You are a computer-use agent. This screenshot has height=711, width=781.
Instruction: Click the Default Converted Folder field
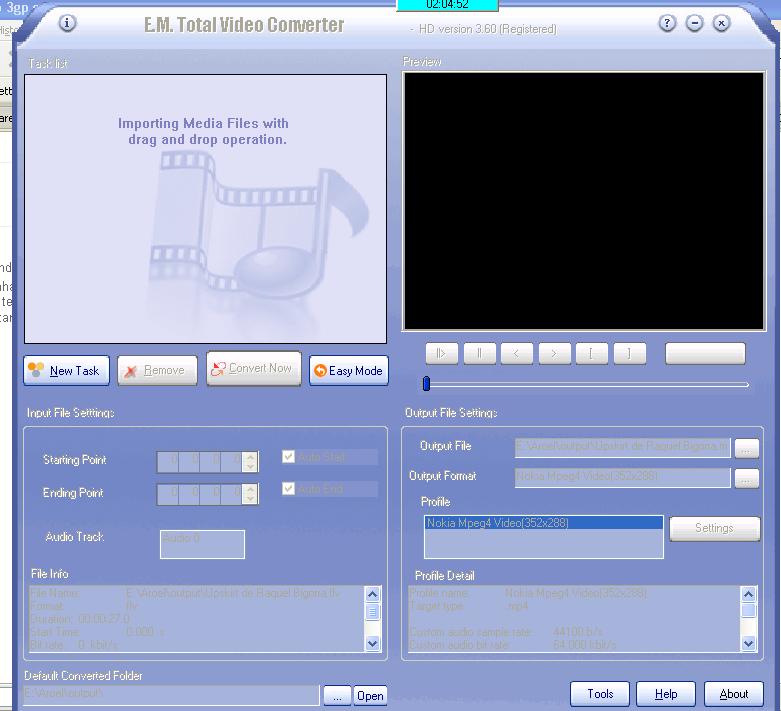click(x=171, y=695)
